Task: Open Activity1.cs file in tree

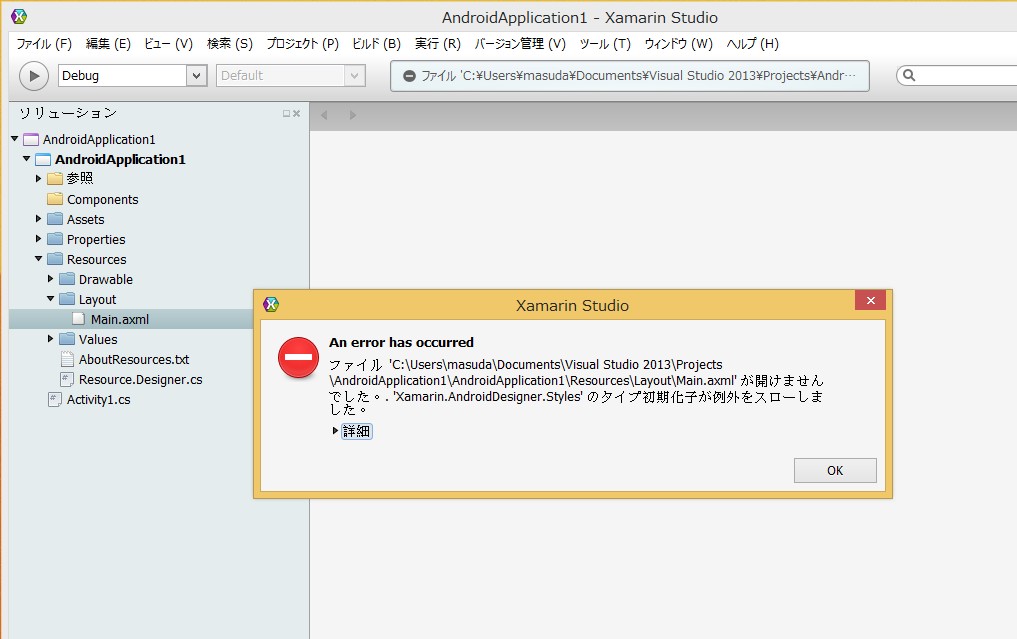Action: click(98, 399)
